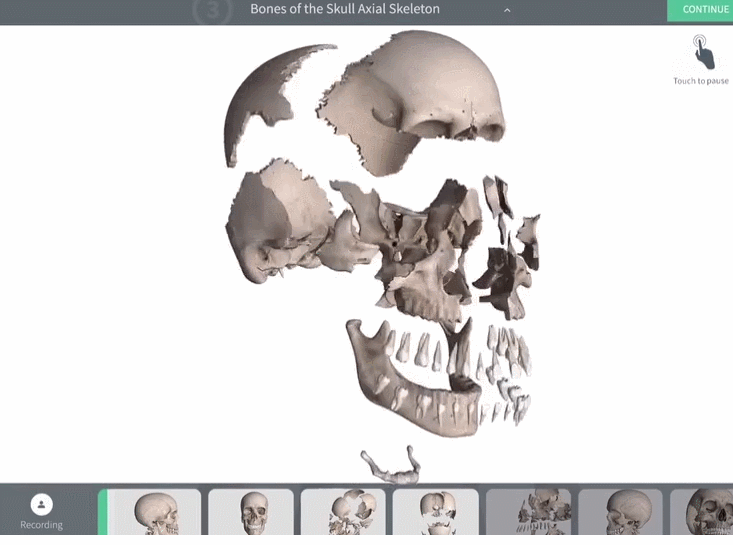This screenshot has width=733, height=545.
Task: Select the cranium-only skull thumbnail
Action: click(x=620, y=512)
